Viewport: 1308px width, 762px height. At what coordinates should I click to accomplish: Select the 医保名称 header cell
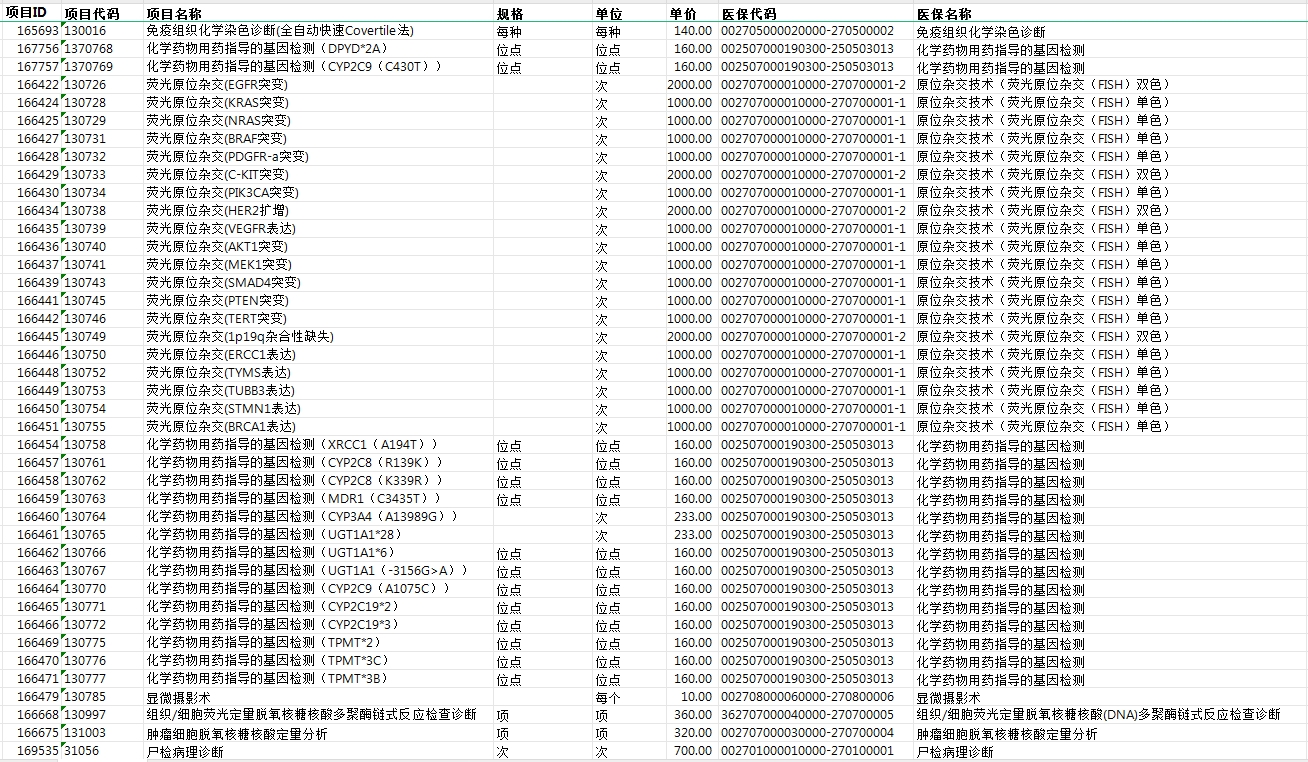pos(944,14)
